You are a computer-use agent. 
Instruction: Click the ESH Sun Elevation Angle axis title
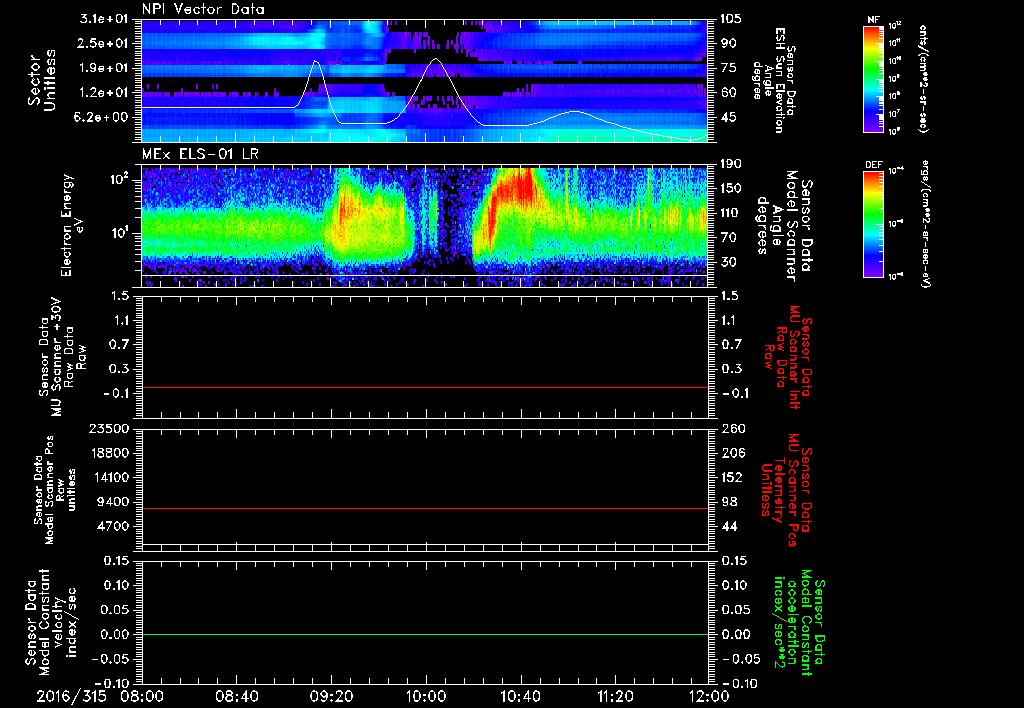774,80
